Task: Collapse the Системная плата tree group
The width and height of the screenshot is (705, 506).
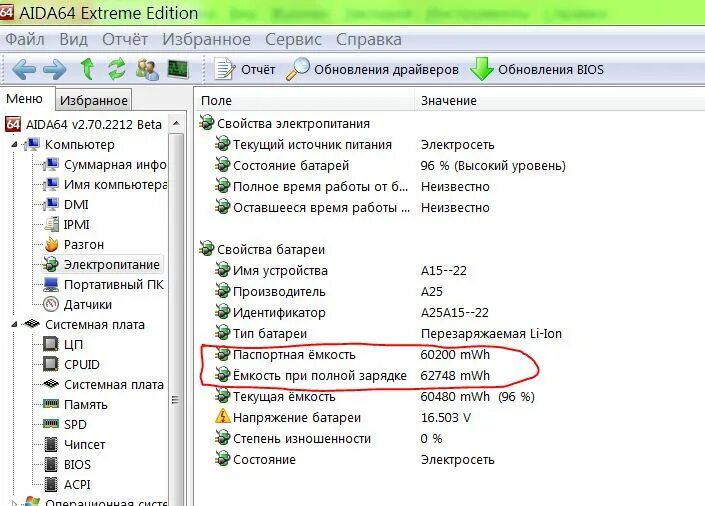Action: 14,324
